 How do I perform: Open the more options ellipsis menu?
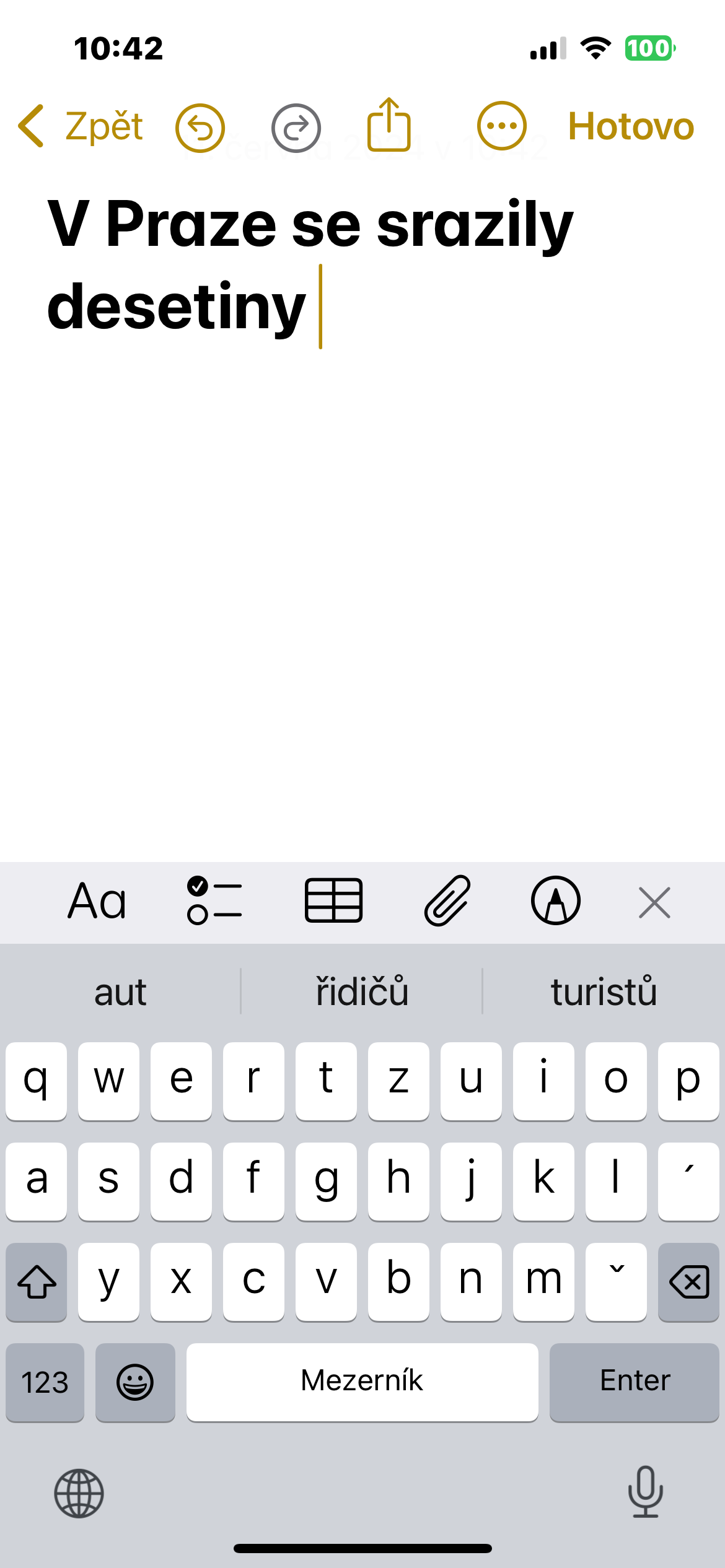502,126
